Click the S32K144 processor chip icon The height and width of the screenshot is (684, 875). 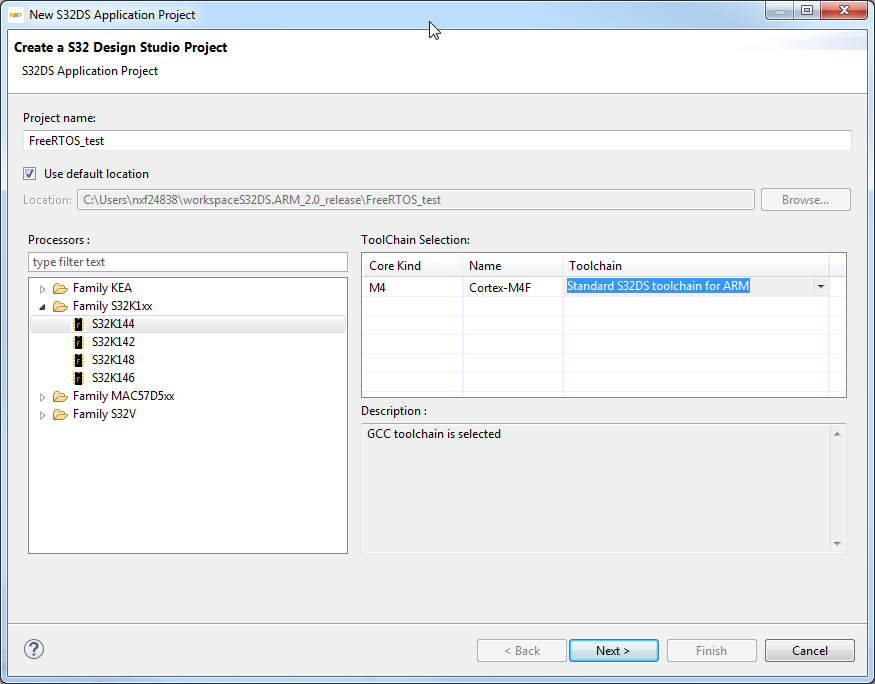pyautogui.click(x=79, y=324)
